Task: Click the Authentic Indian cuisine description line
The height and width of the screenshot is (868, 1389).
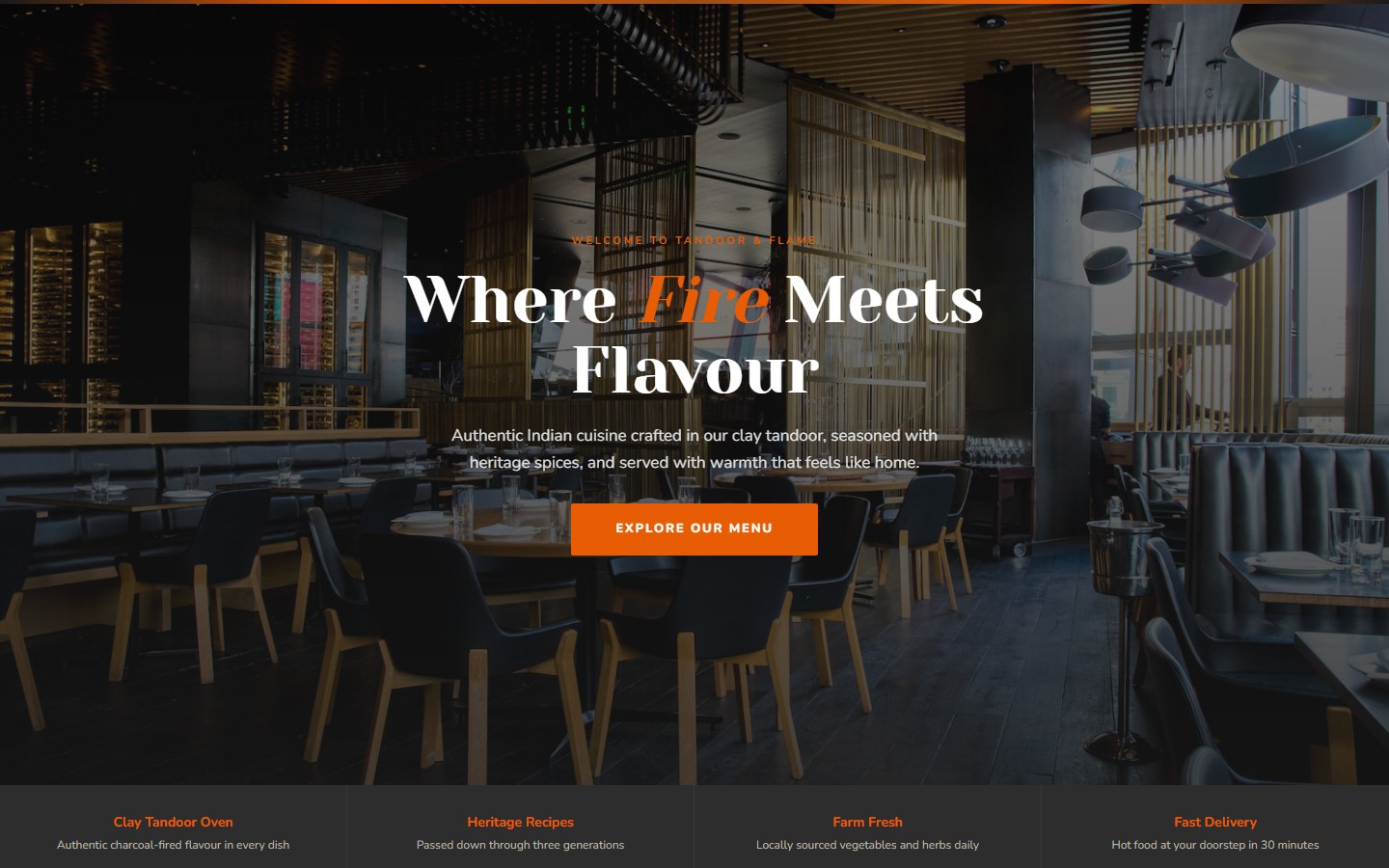Action: click(694, 436)
